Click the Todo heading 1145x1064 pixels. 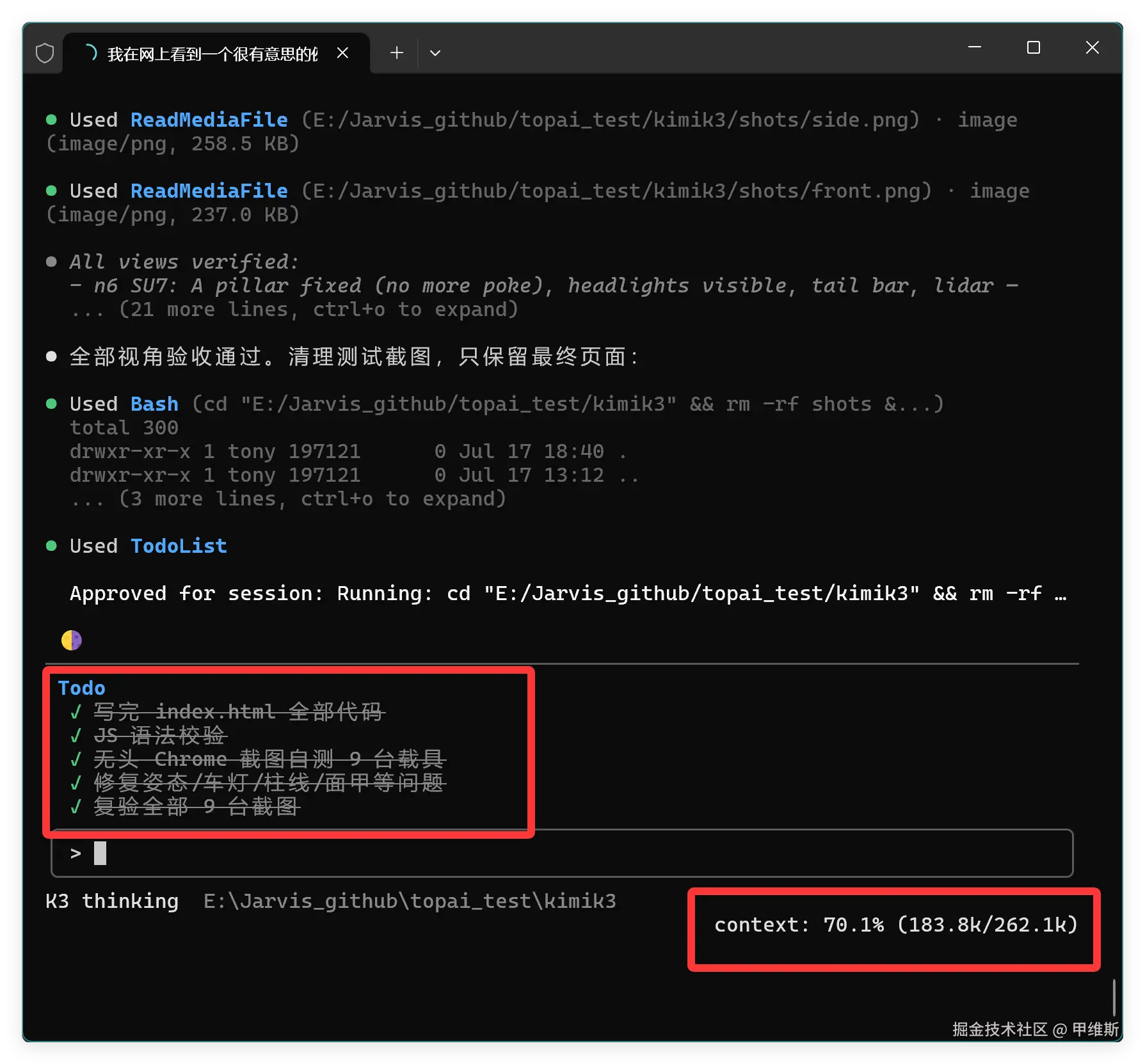click(81, 688)
